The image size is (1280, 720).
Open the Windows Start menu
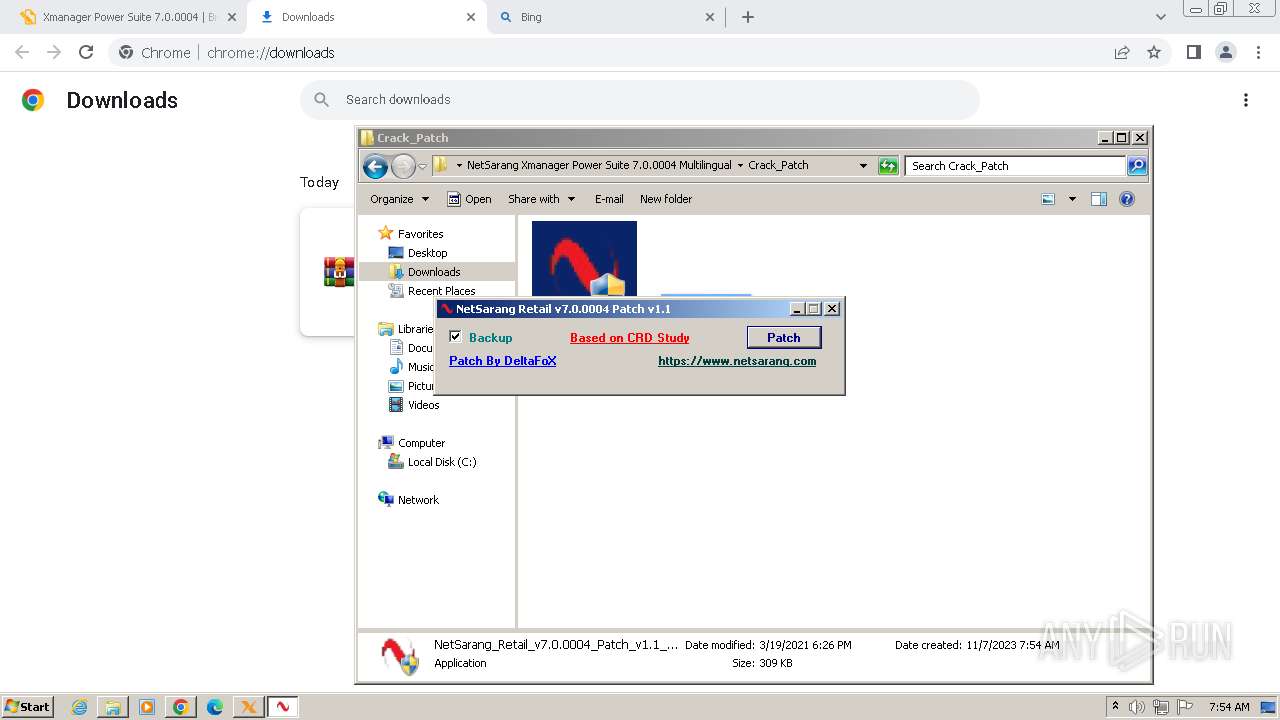(x=27, y=706)
